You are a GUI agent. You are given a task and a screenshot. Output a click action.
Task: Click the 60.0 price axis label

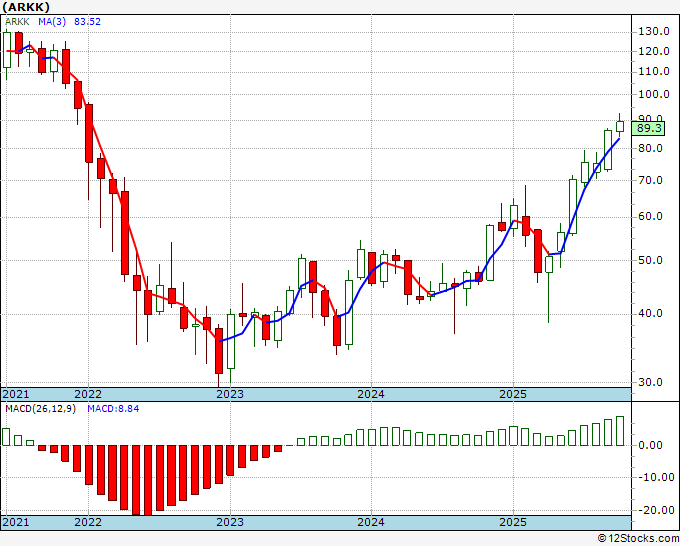650,216
